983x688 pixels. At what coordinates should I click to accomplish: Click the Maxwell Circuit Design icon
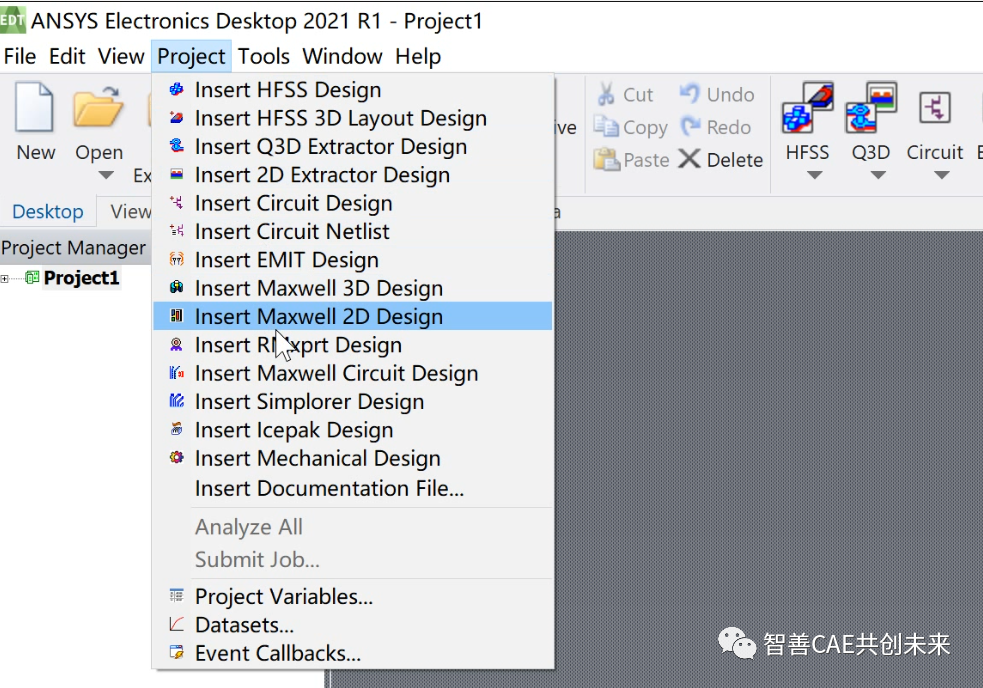coord(177,373)
